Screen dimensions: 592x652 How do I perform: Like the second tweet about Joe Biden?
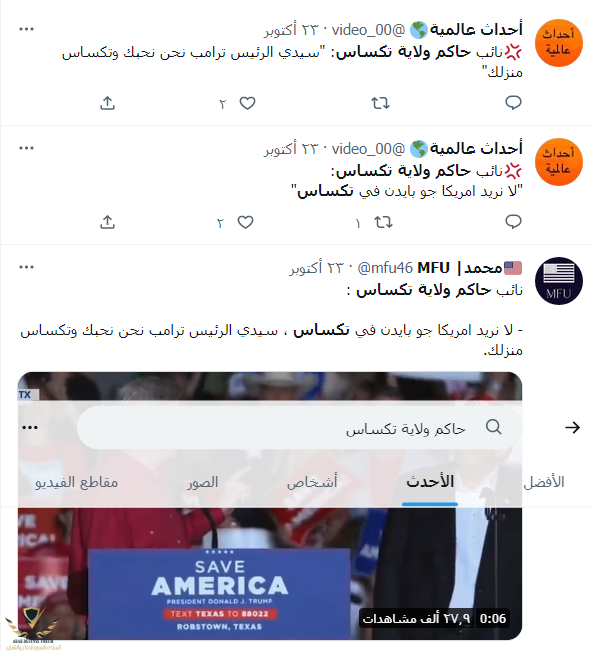click(245, 222)
